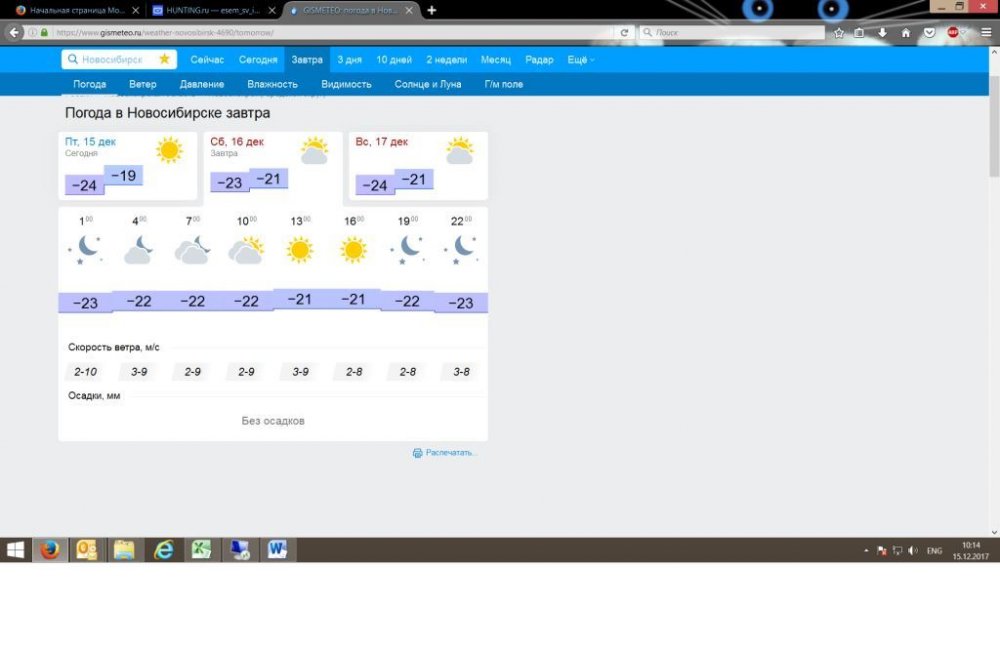Select the 10 дней forecast tab
The height and width of the screenshot is (650, 1000).
point(394,60)
